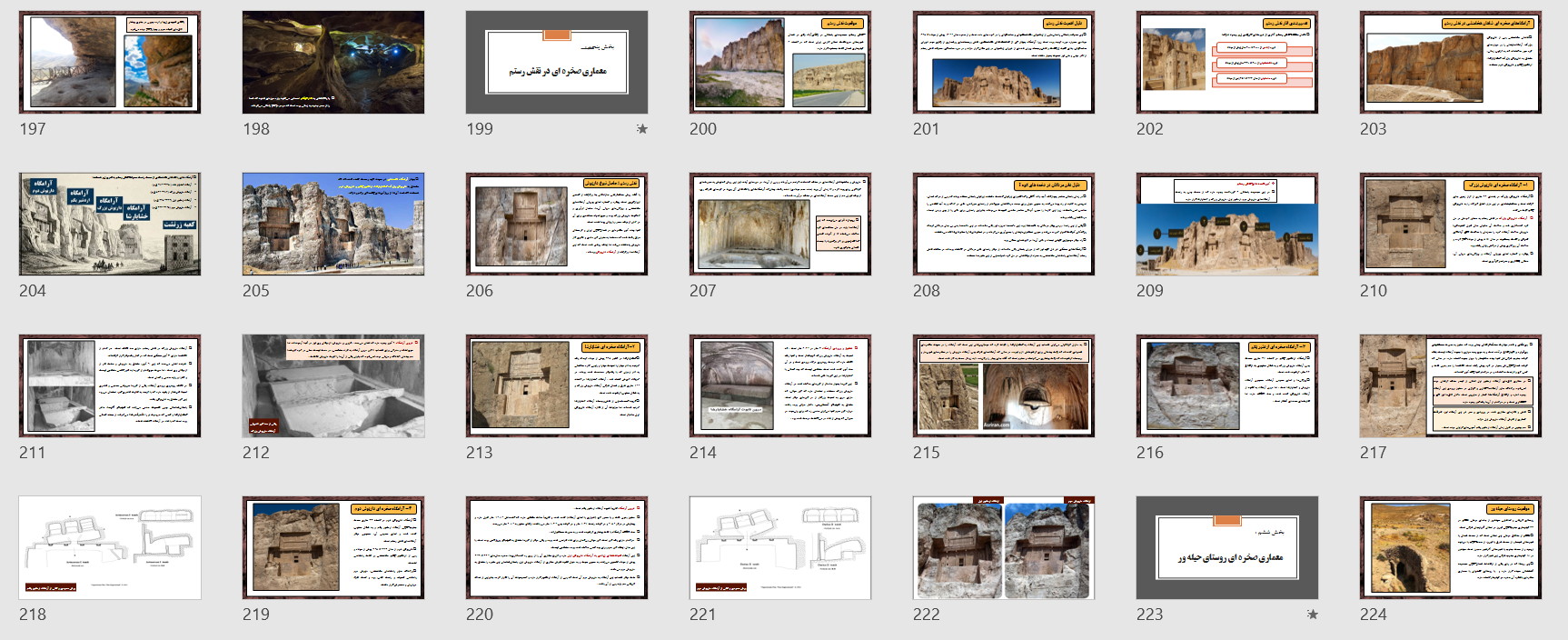Image resolution: width=1568 pixels, height=640 pixels.
Task: Click the transition star icon under slide 223
Action: point(1312,615)
